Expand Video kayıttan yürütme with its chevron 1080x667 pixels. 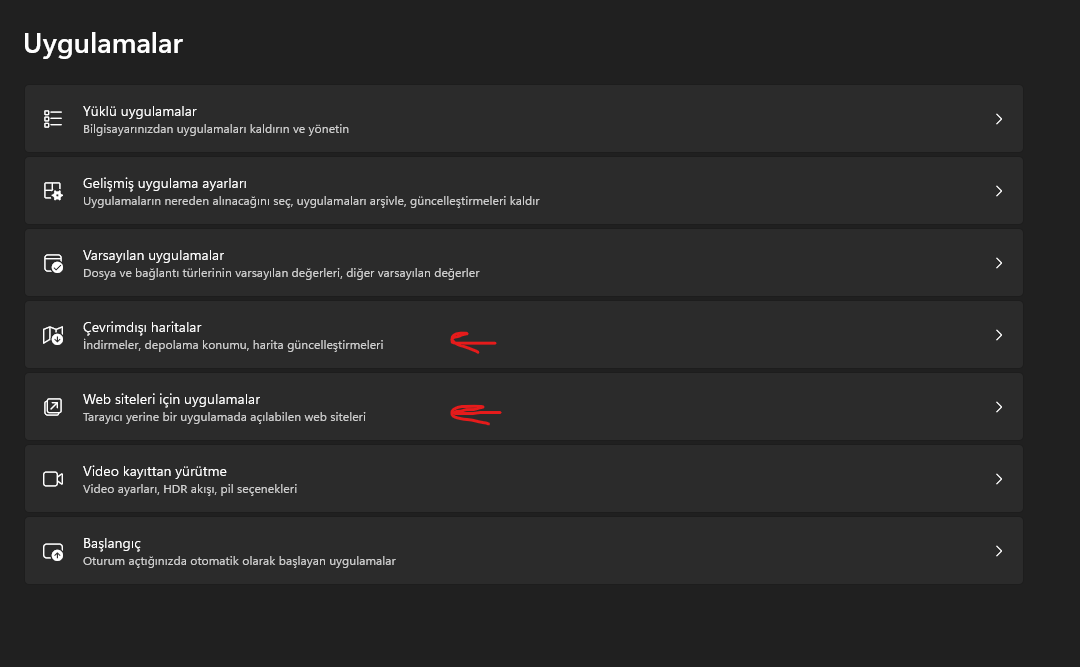998,479
